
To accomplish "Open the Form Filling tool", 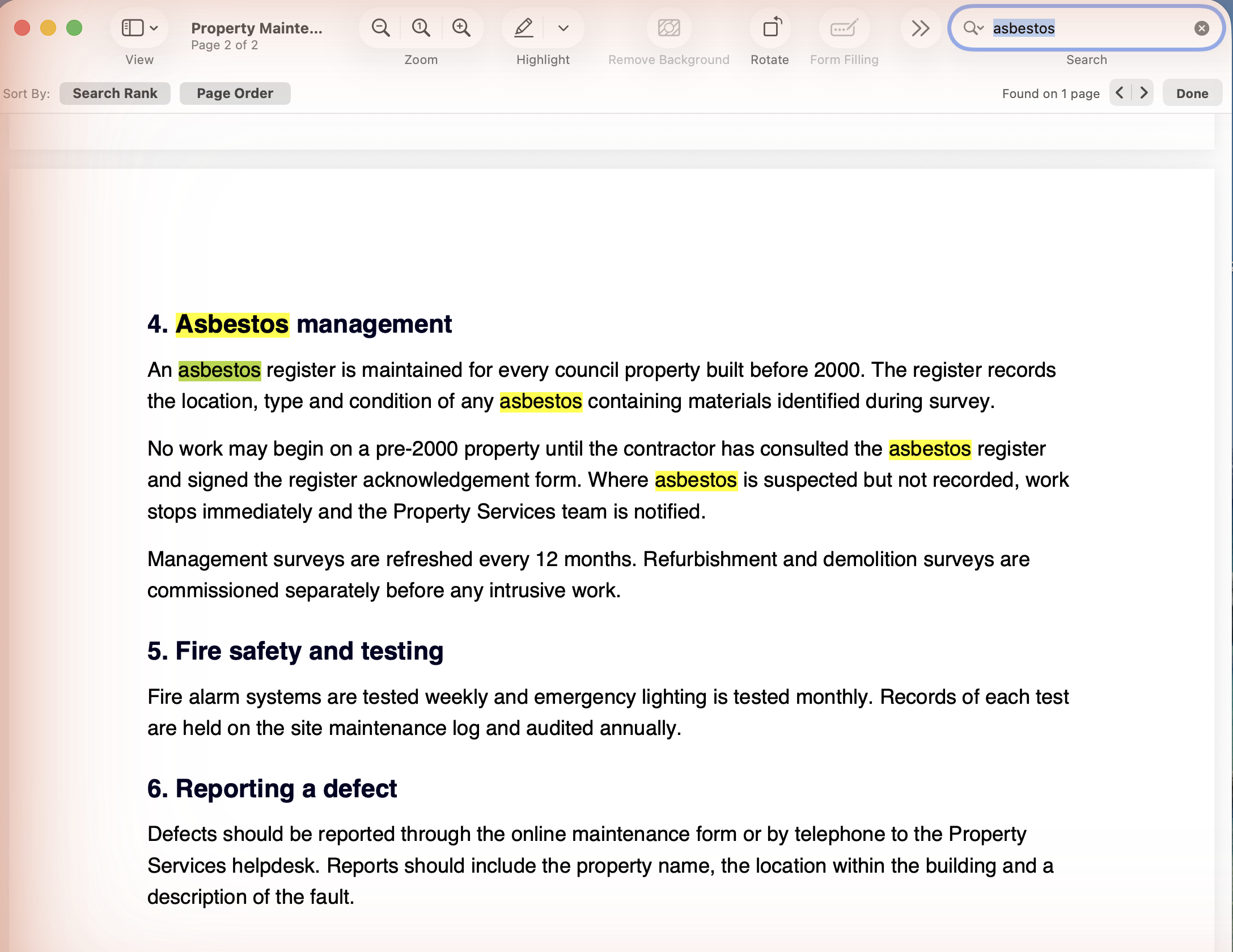I will 844,28.
